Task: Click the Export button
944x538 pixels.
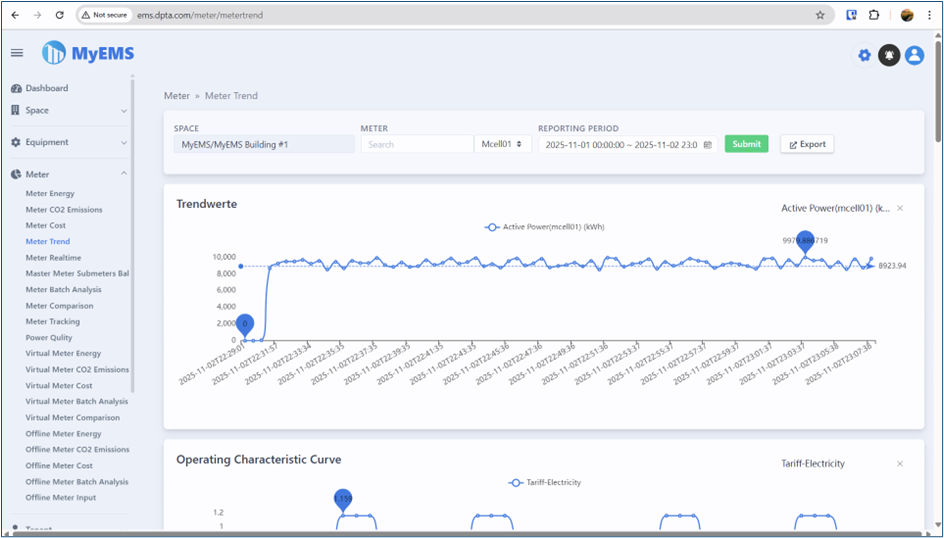Action: click(x=807, y=144)
